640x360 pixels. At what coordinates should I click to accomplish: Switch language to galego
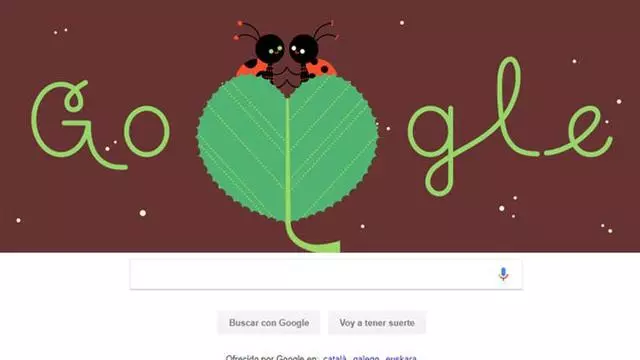pyautogui.click(x=366, y=358)
